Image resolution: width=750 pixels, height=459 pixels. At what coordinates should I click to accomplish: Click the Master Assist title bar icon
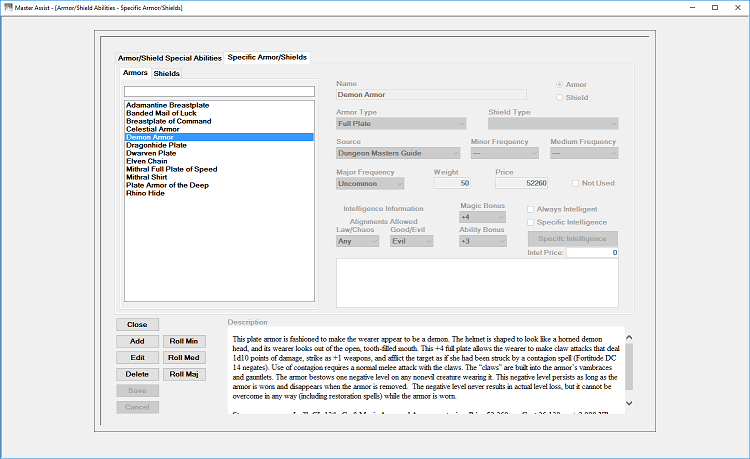pos(7,7)
